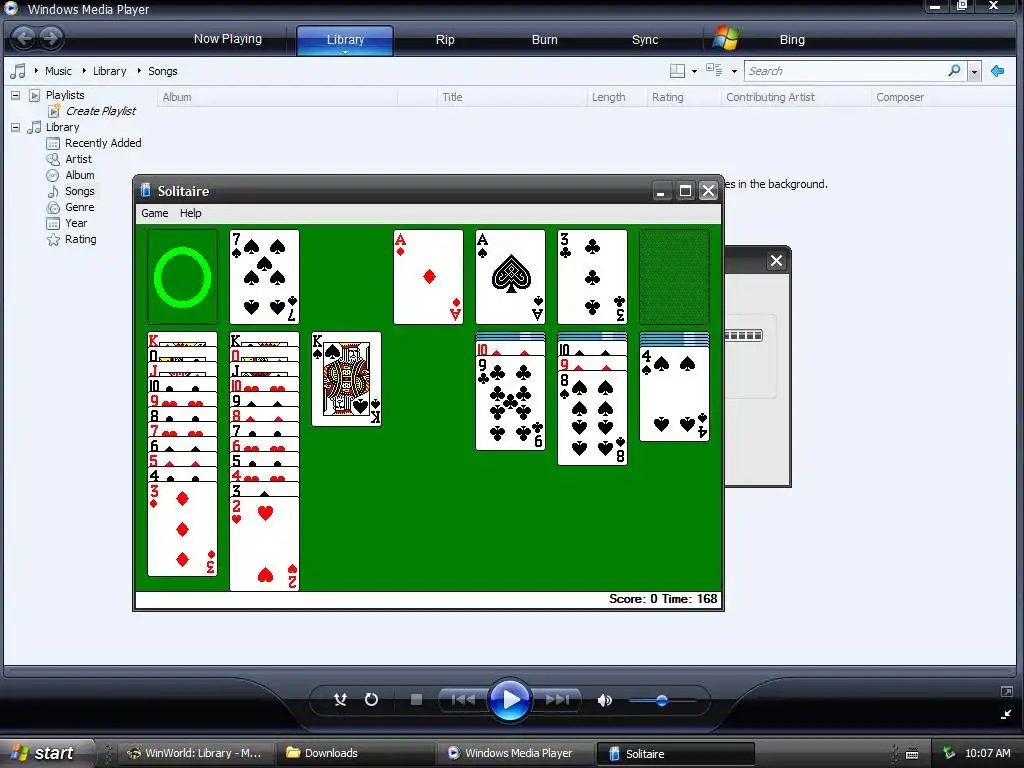Select the 8 of spades card
Viewport: 1024px width, 768px height.
(x=592, y=418)
